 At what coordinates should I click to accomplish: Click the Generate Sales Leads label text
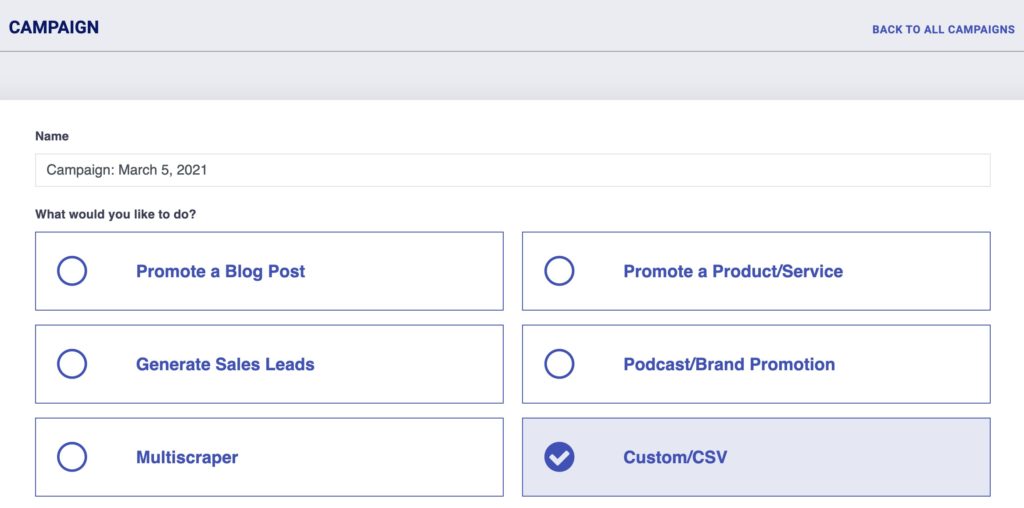click(x=225, y=364)
